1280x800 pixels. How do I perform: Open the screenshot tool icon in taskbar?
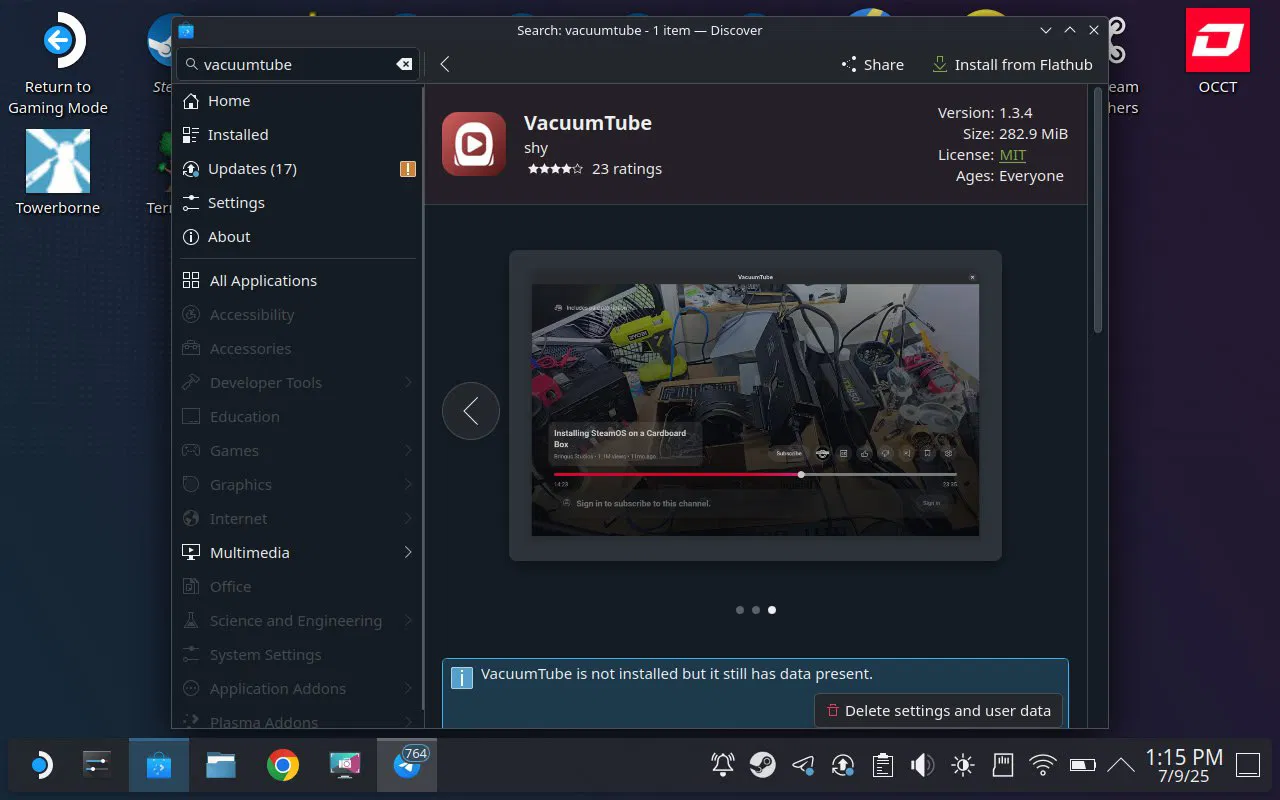(345, 766)
